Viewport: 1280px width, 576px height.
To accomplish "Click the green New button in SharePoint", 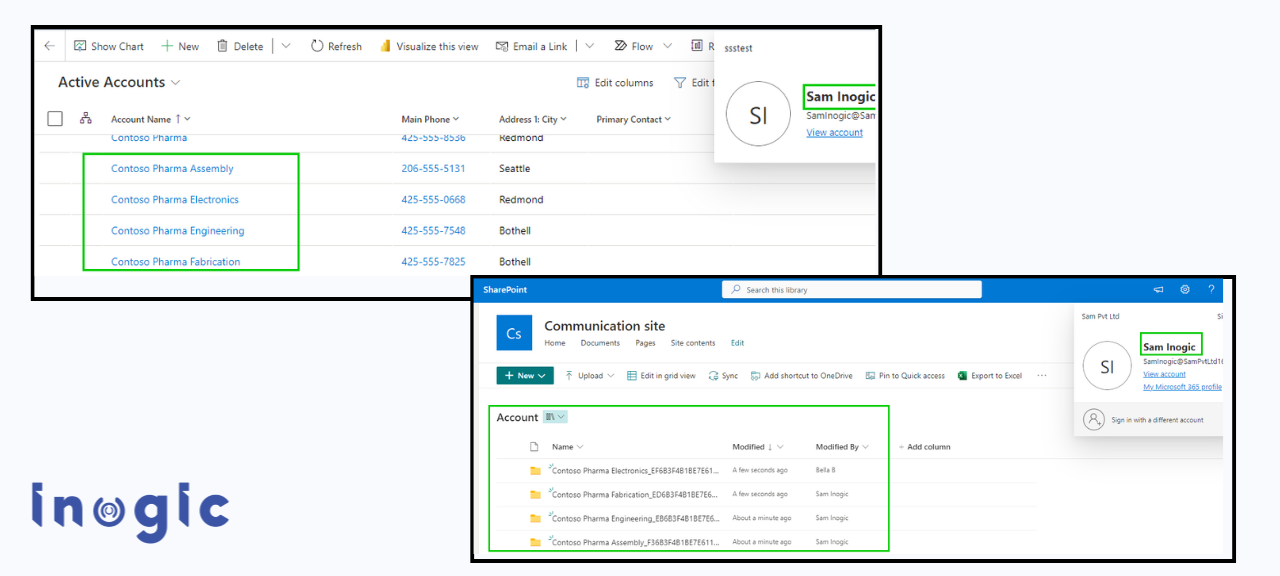I will (525, 376).
